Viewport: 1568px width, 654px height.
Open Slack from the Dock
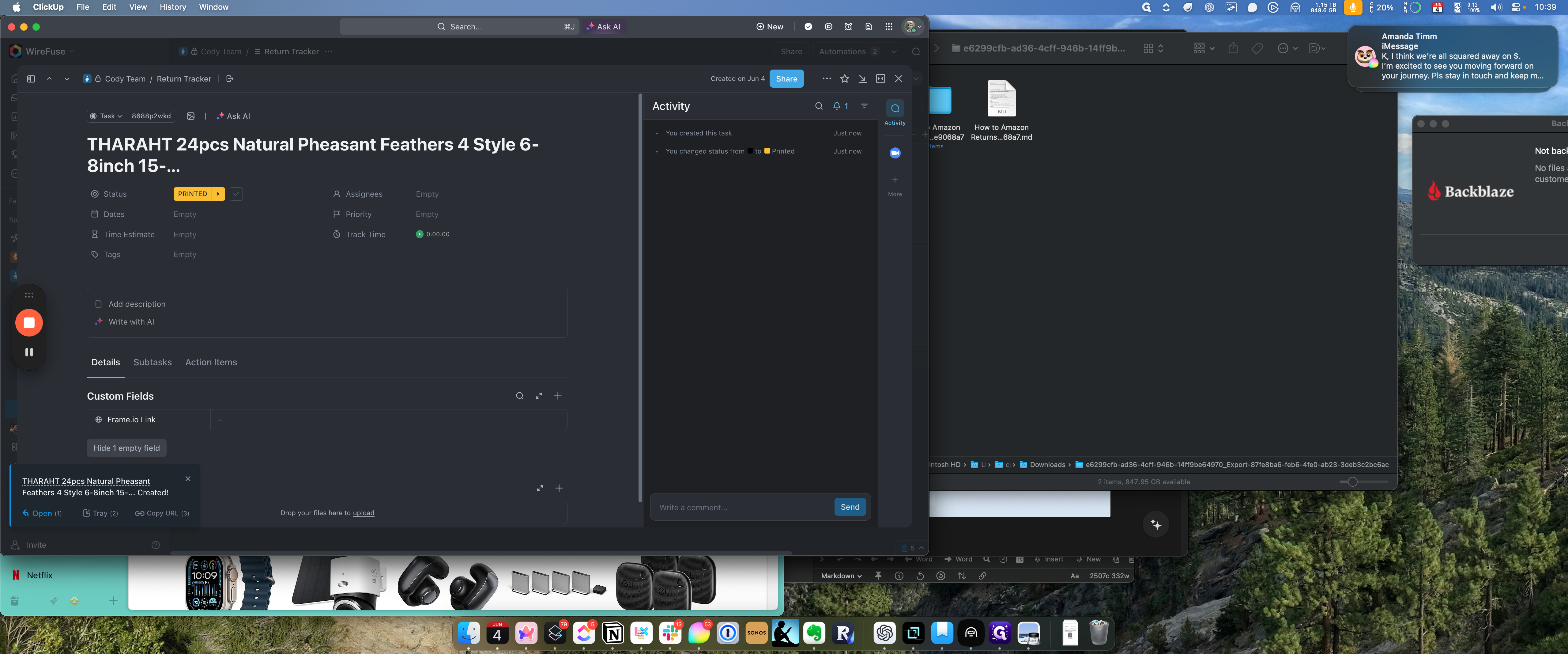click(x=670, y=633)
